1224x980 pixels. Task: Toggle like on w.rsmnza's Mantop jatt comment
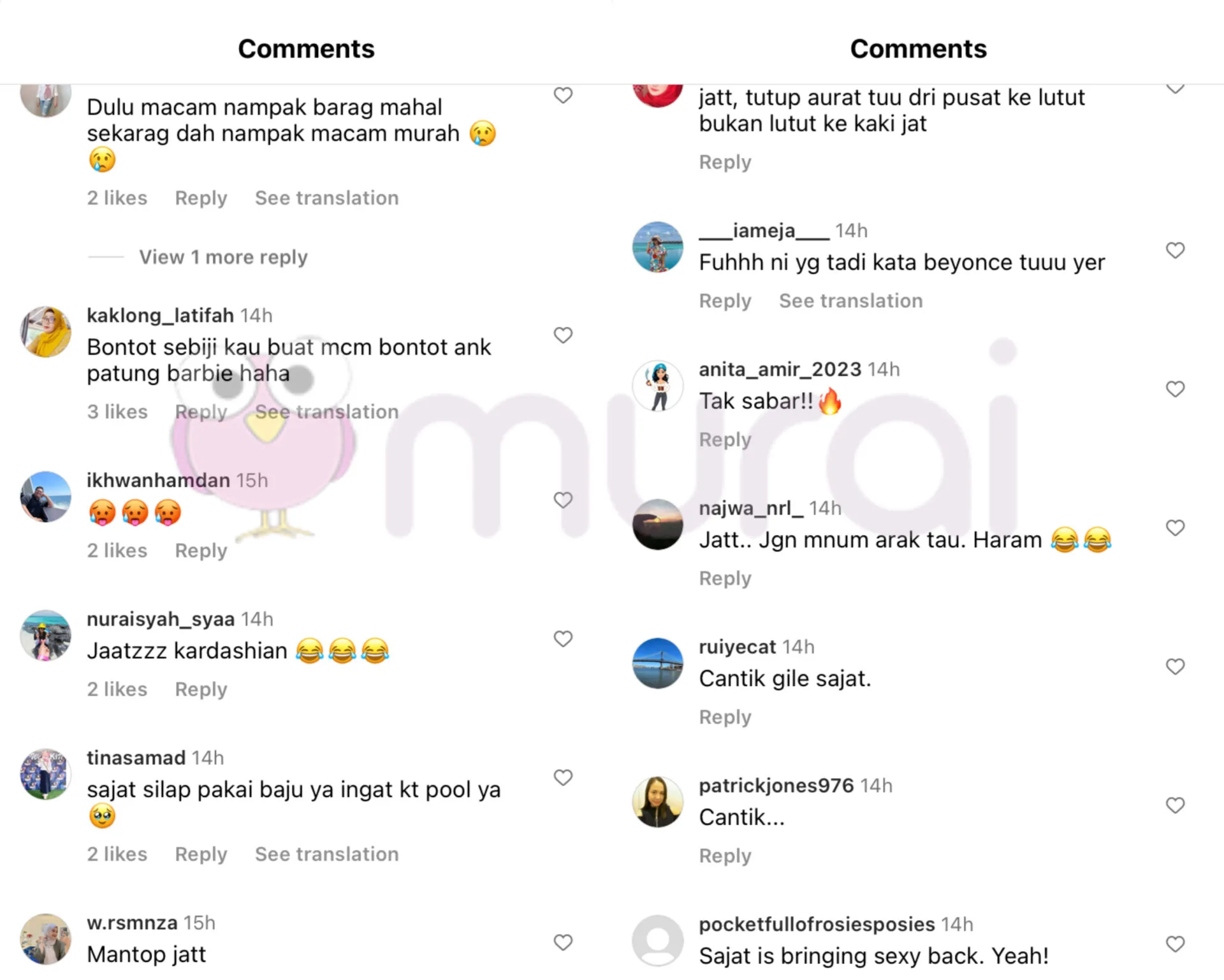pos(563,942)
